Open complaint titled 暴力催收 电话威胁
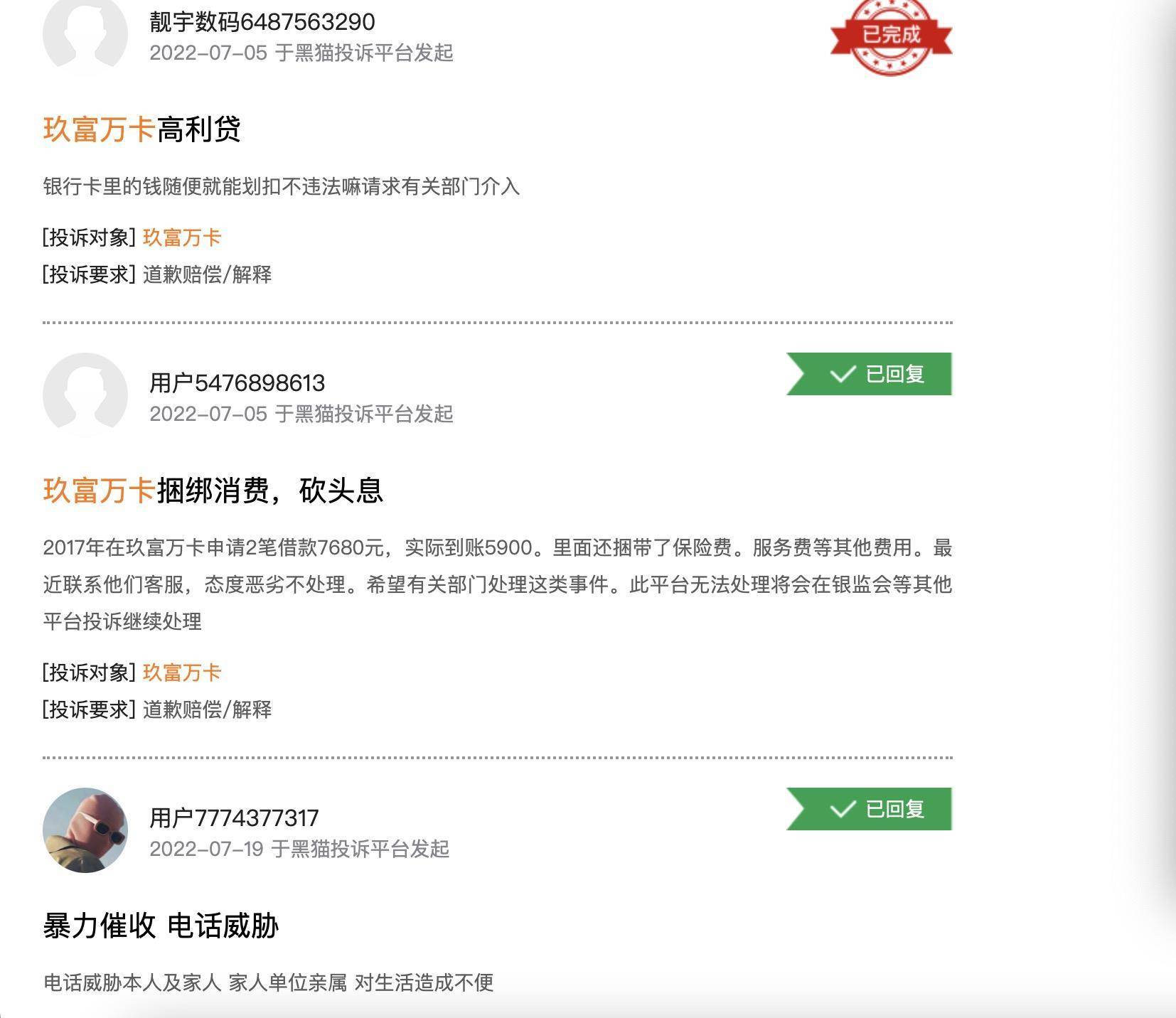This screenshot has width=1176, height=1018. tap(161, 926)
